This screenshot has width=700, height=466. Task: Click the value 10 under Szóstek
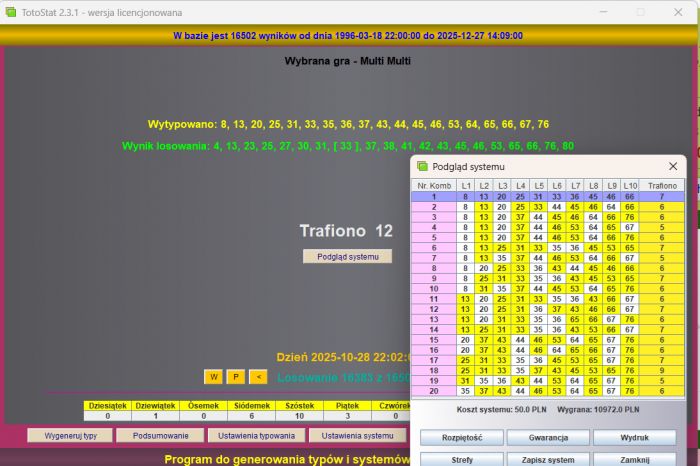pyautogui.click(x=300, y=416)
